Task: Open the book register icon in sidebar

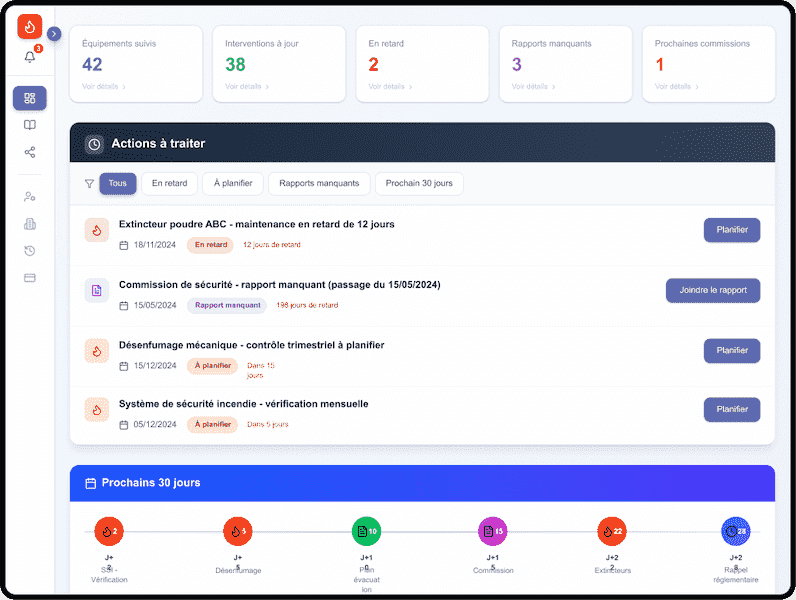Action: point(30,125)
